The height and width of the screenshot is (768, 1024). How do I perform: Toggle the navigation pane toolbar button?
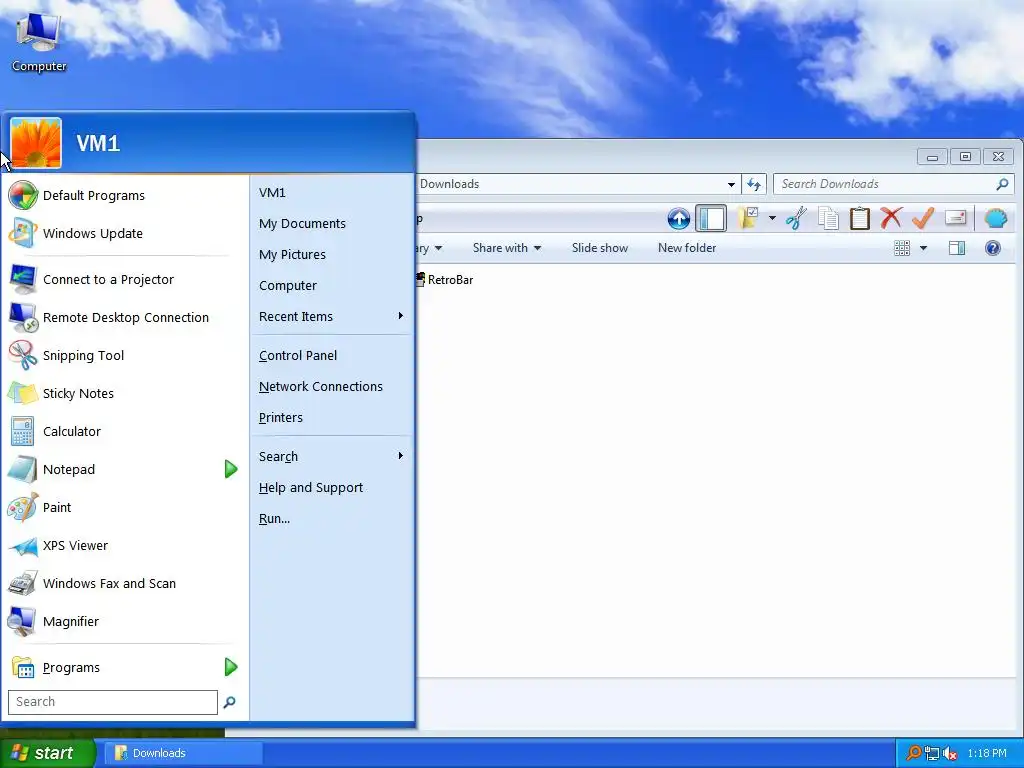(711, 218)
